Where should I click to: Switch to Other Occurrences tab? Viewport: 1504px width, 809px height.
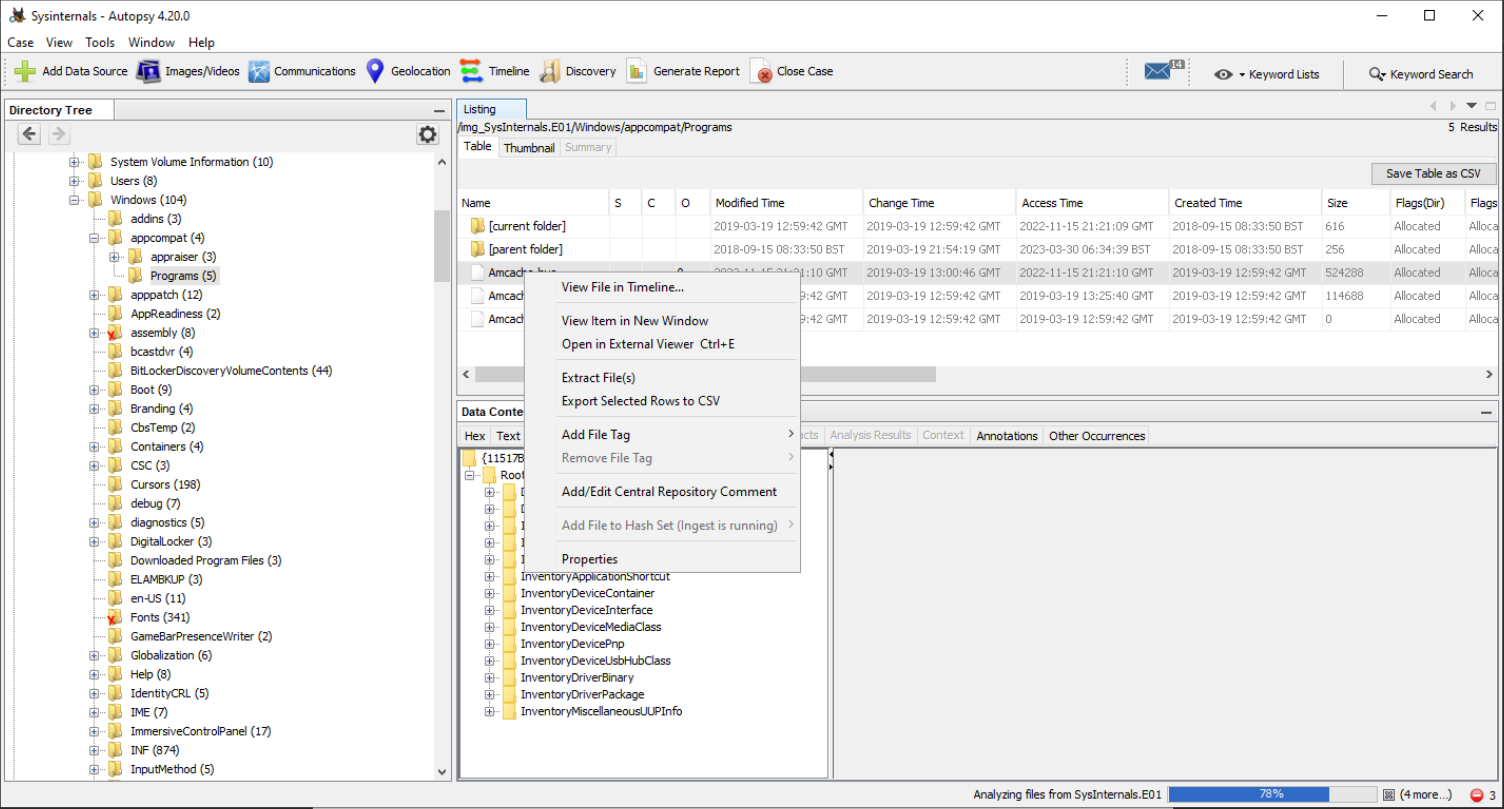pos(1097,436)
